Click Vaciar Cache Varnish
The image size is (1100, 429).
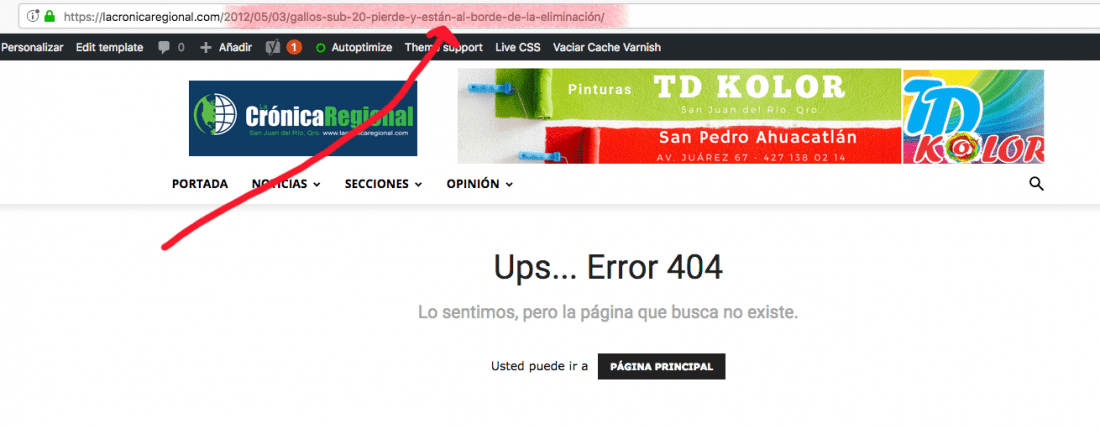[607, 48]
